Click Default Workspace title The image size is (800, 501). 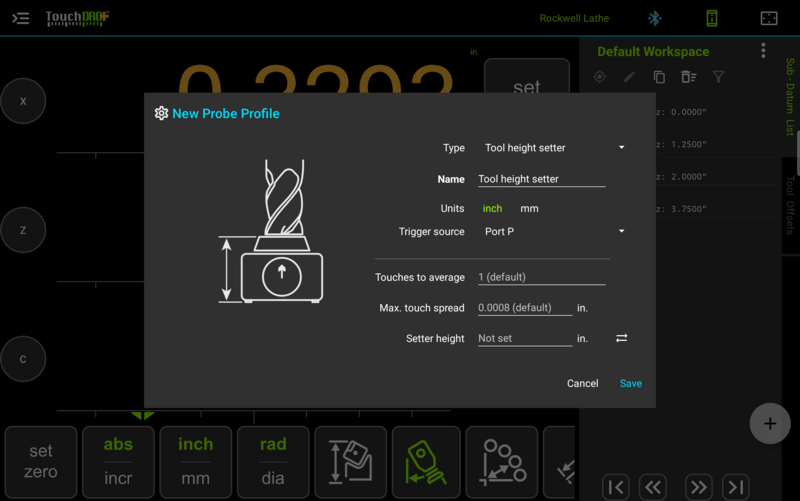(x=653, y=52)
